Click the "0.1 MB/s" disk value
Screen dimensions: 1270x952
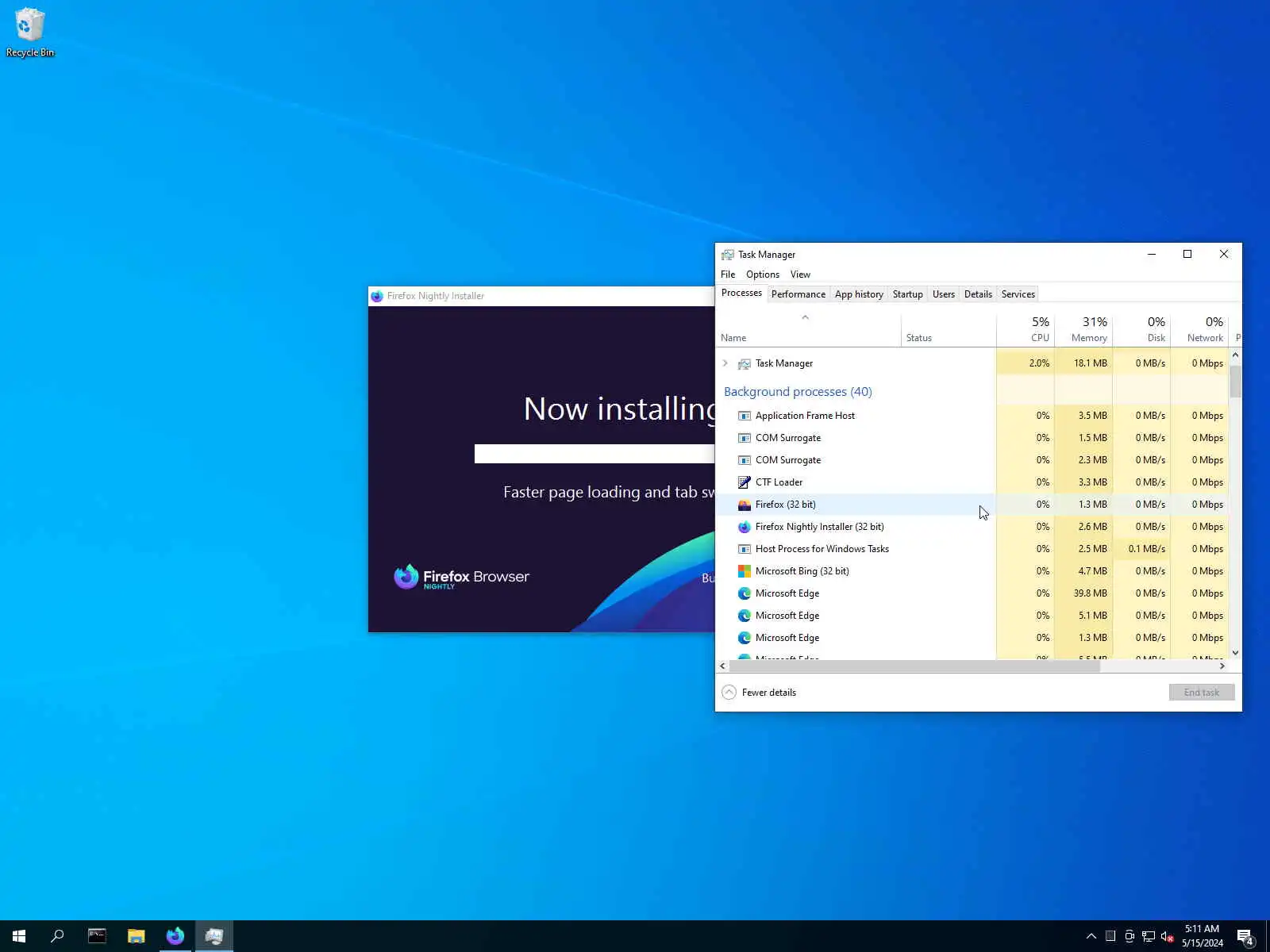pos(1147,549)
